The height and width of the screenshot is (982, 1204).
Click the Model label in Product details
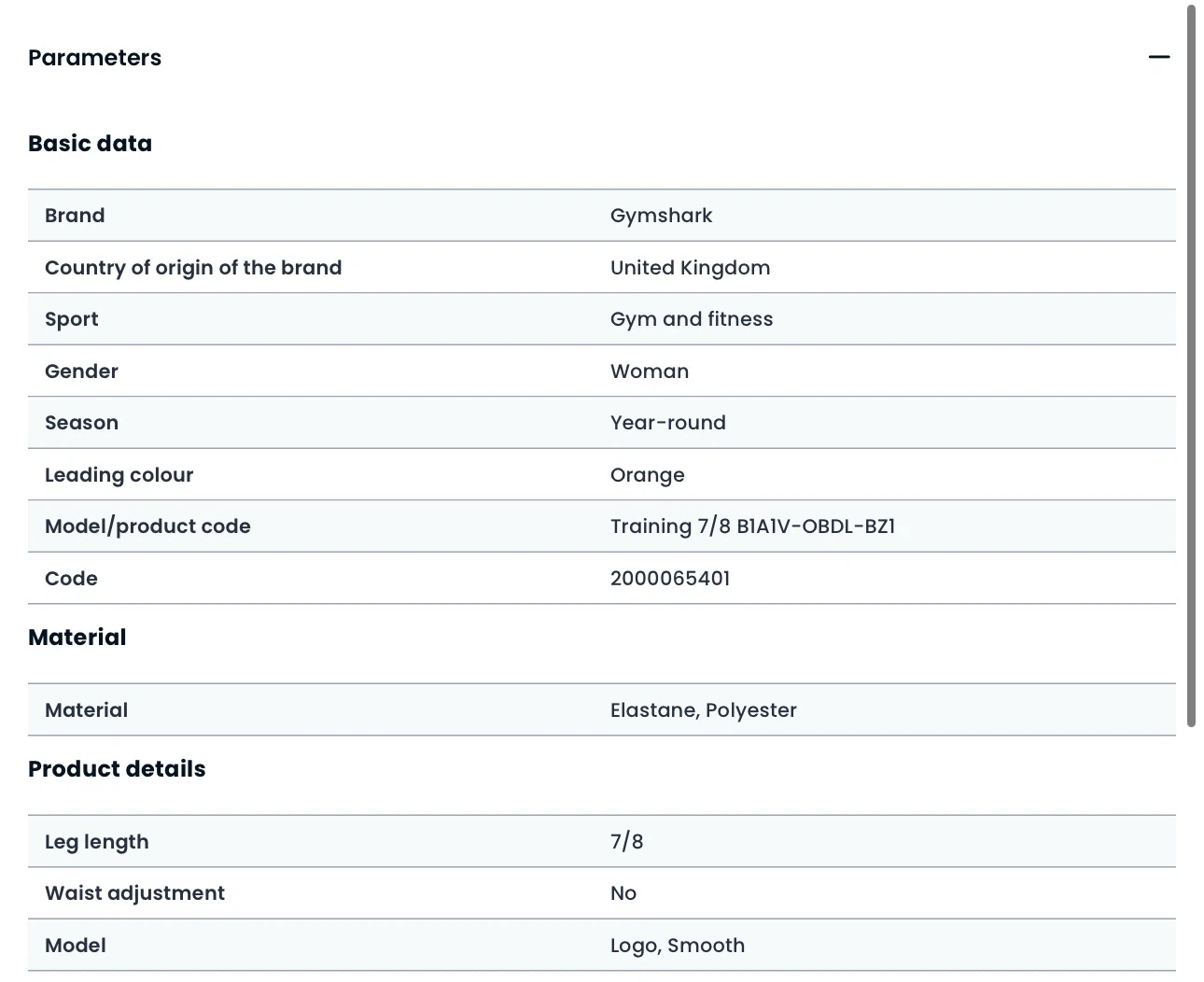point(76,946)
